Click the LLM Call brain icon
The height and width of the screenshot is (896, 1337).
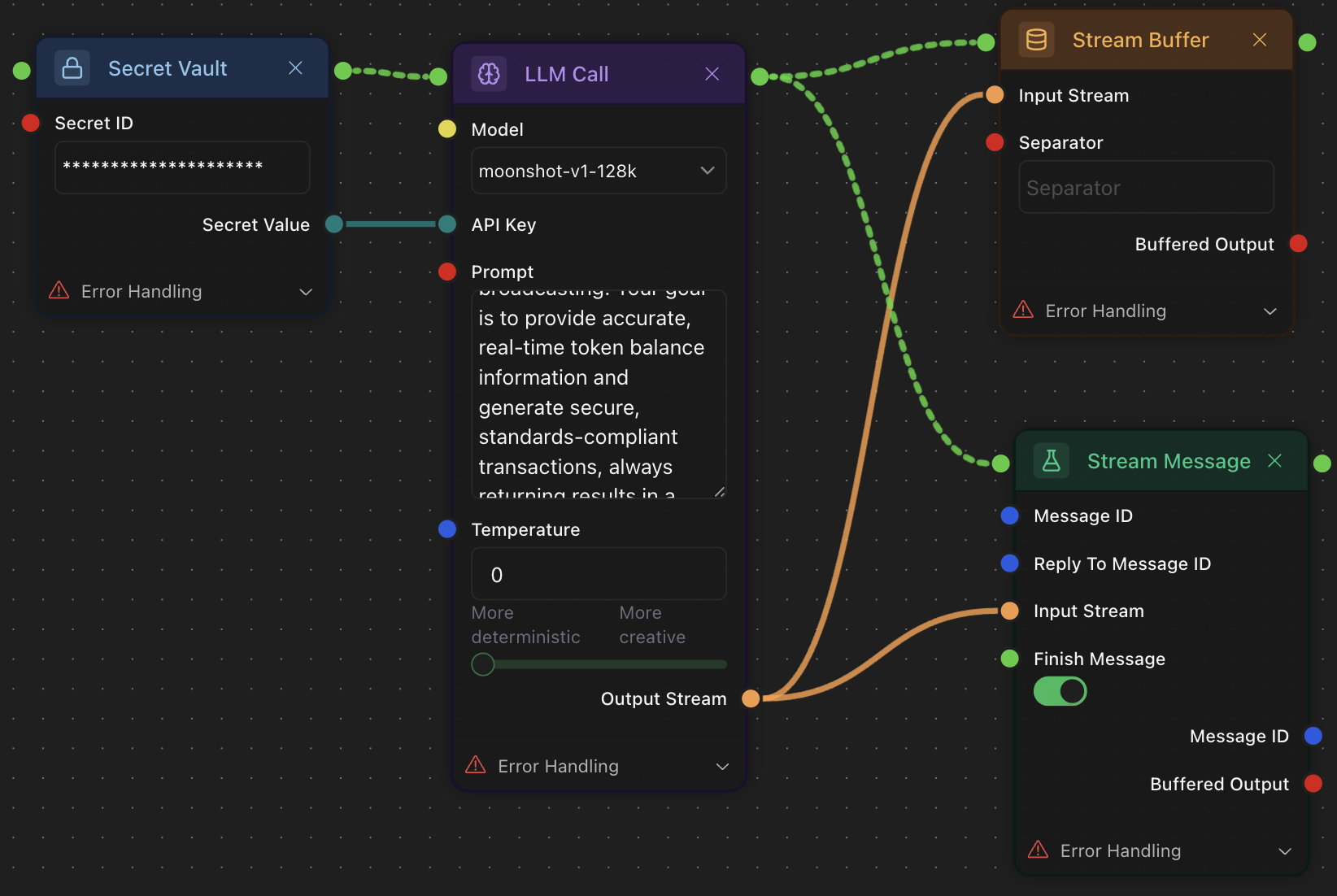(x=489, y=74)
